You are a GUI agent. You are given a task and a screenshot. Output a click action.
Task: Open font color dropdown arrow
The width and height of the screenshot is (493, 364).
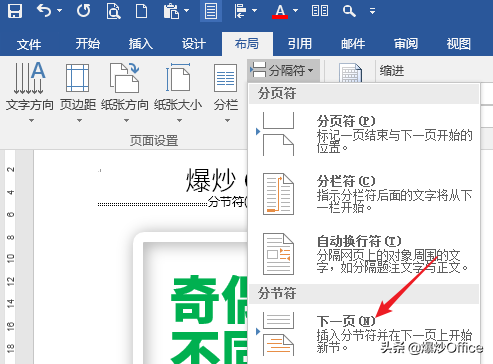(x=295, y=11)
